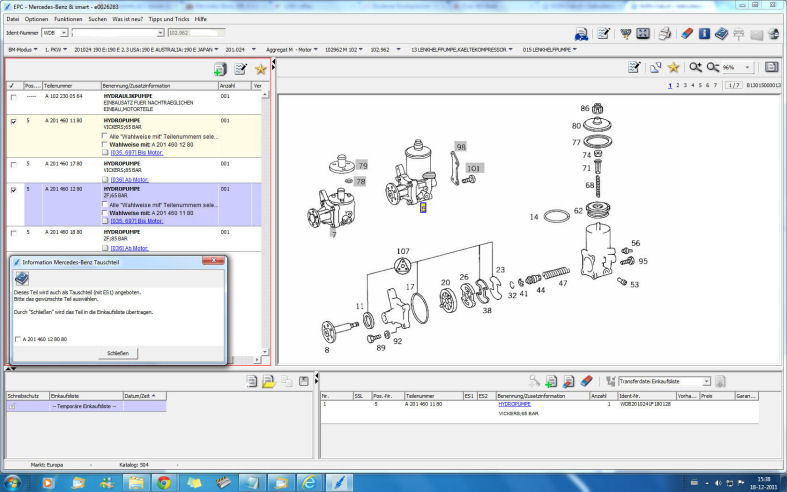Expand the '102962 M 102' dropdown

(360, 50)
